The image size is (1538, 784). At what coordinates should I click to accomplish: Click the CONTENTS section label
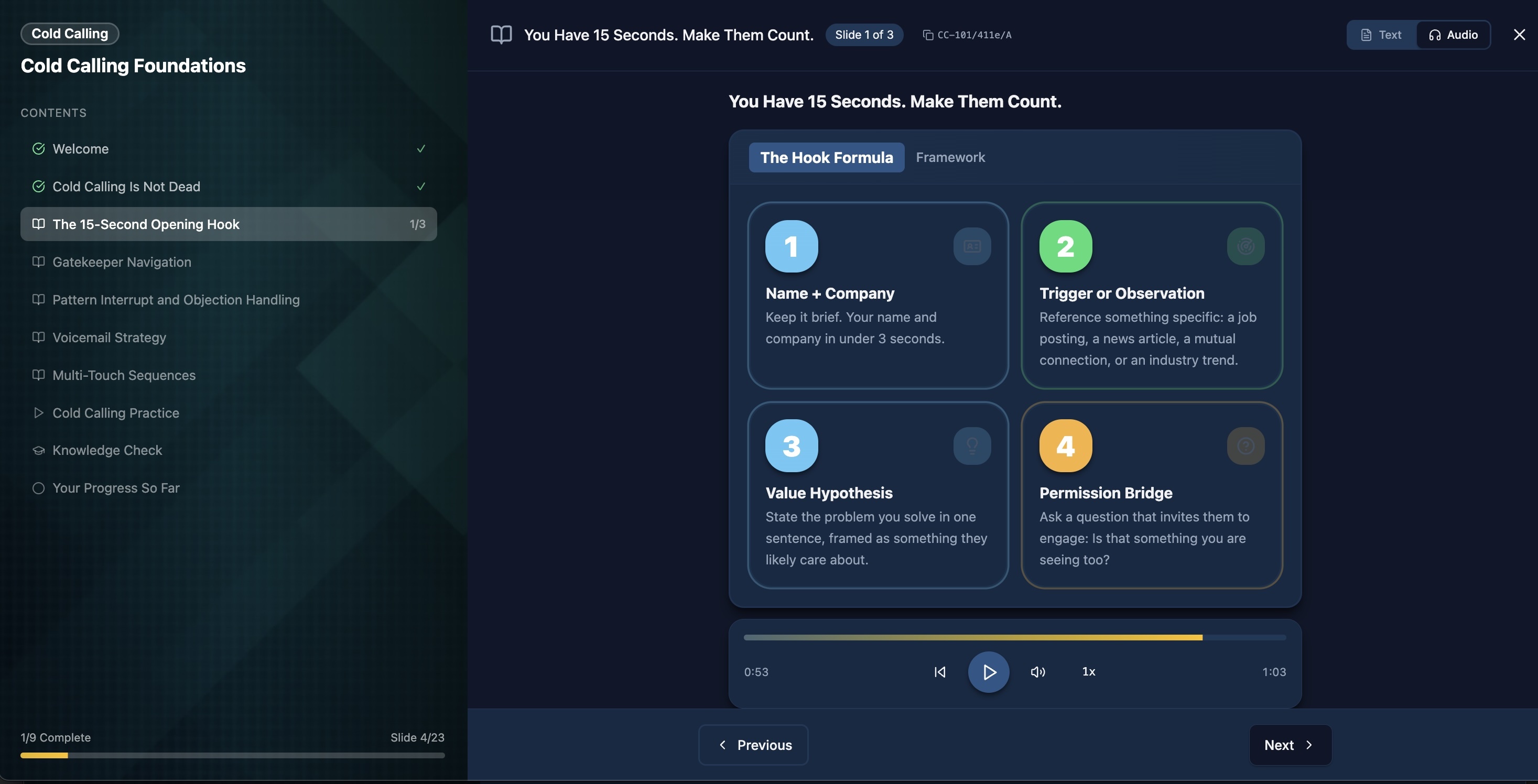pos(54,113)
